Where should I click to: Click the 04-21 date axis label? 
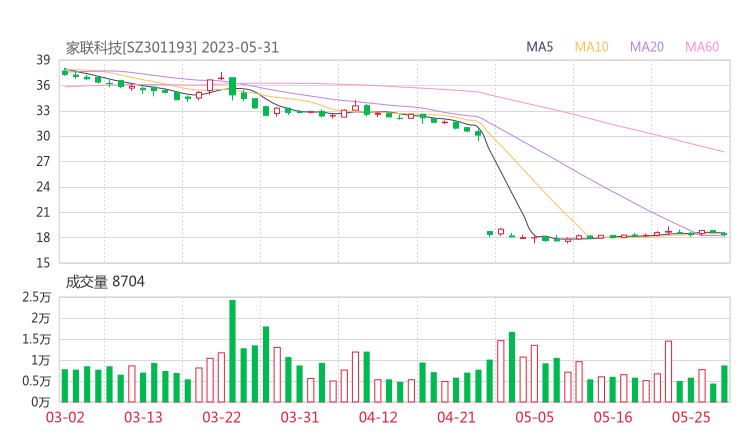(x=456, y=417)
